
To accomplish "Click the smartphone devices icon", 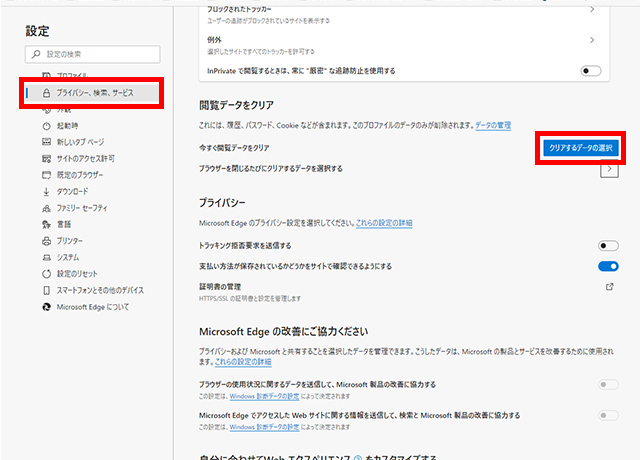I will 47,290.
